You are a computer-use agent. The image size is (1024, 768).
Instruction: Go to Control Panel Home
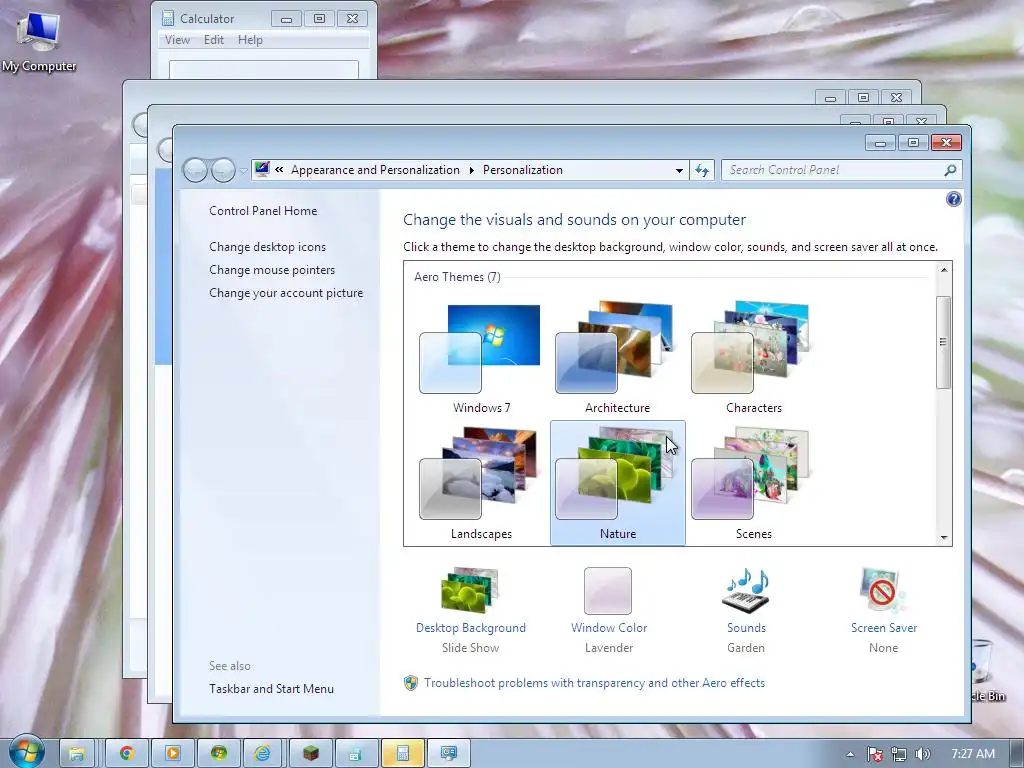pos(263,211)
